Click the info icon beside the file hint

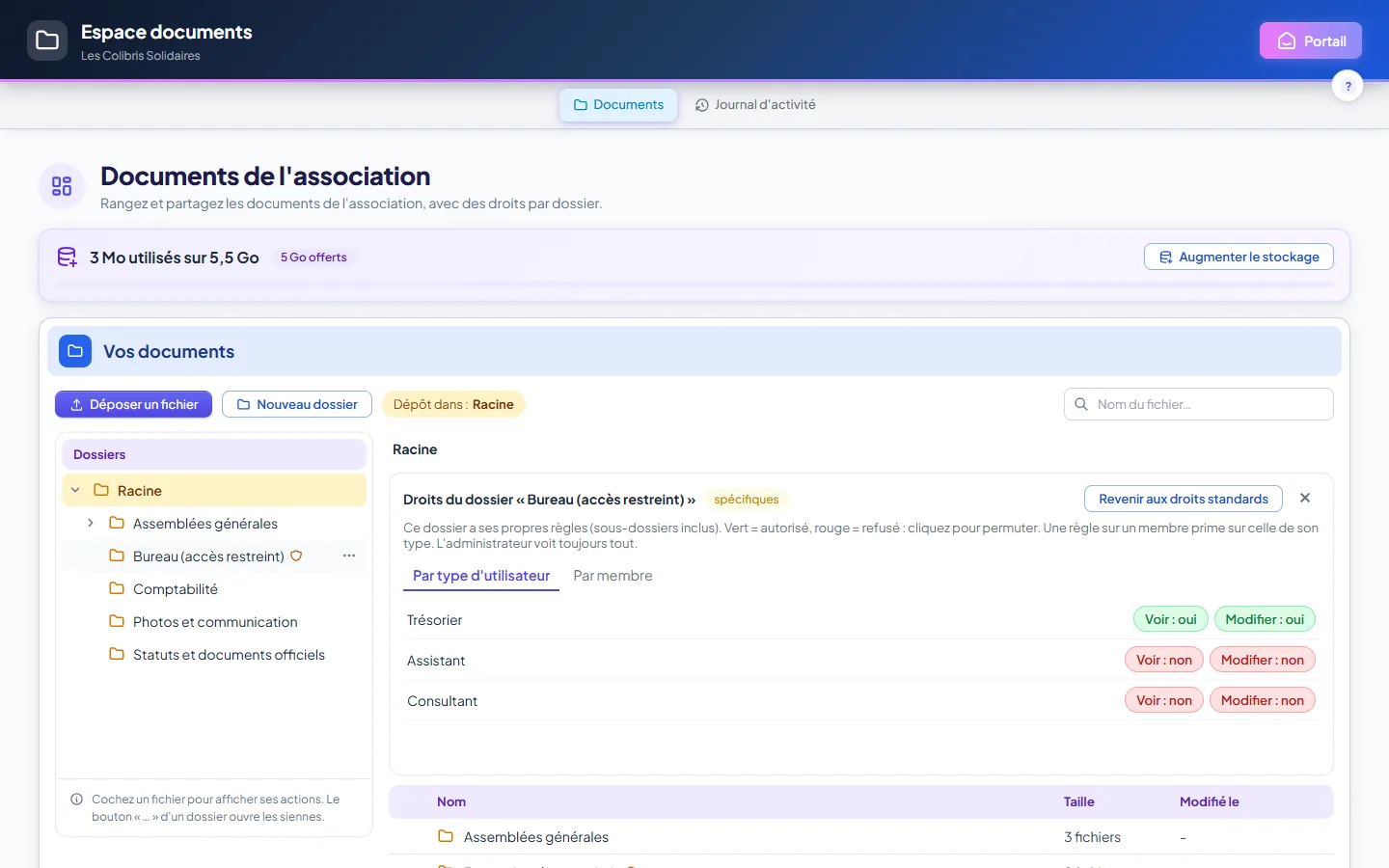coord(77,799)
